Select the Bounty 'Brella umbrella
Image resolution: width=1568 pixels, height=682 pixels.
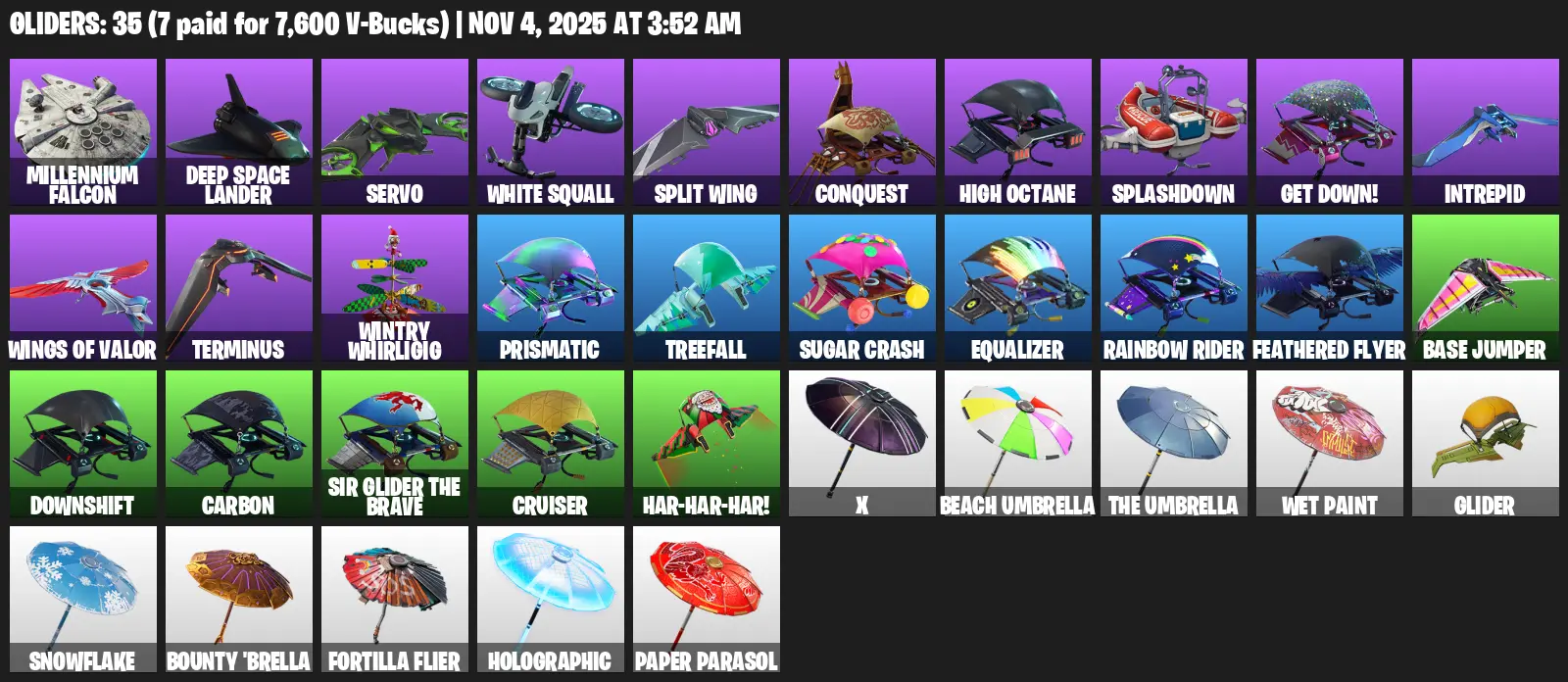click(x=239, y=600)
